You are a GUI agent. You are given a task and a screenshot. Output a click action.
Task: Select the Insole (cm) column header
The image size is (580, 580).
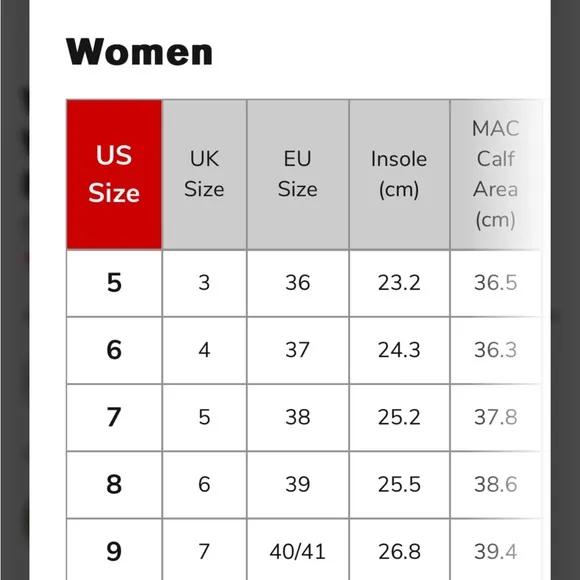click(399, 175)
